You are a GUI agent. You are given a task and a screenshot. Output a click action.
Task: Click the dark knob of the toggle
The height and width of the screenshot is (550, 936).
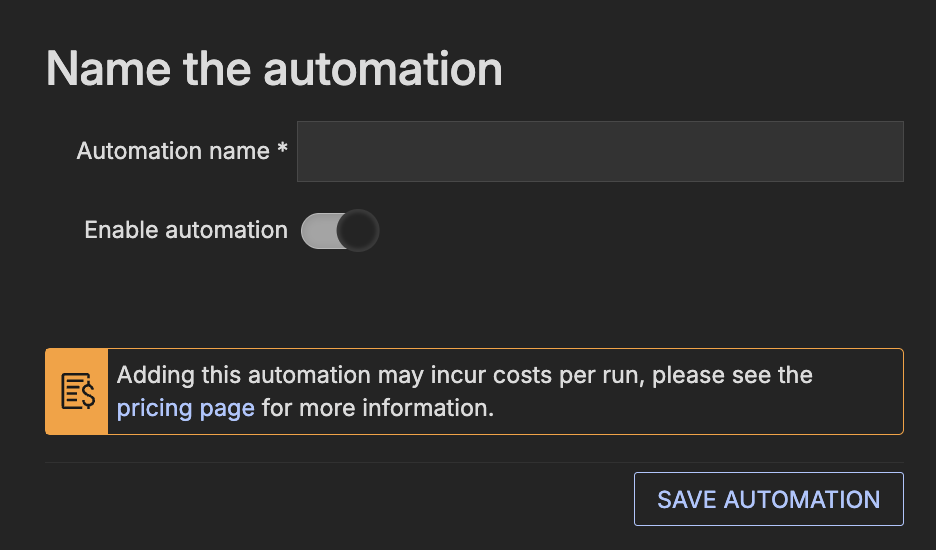pos(357,231)
